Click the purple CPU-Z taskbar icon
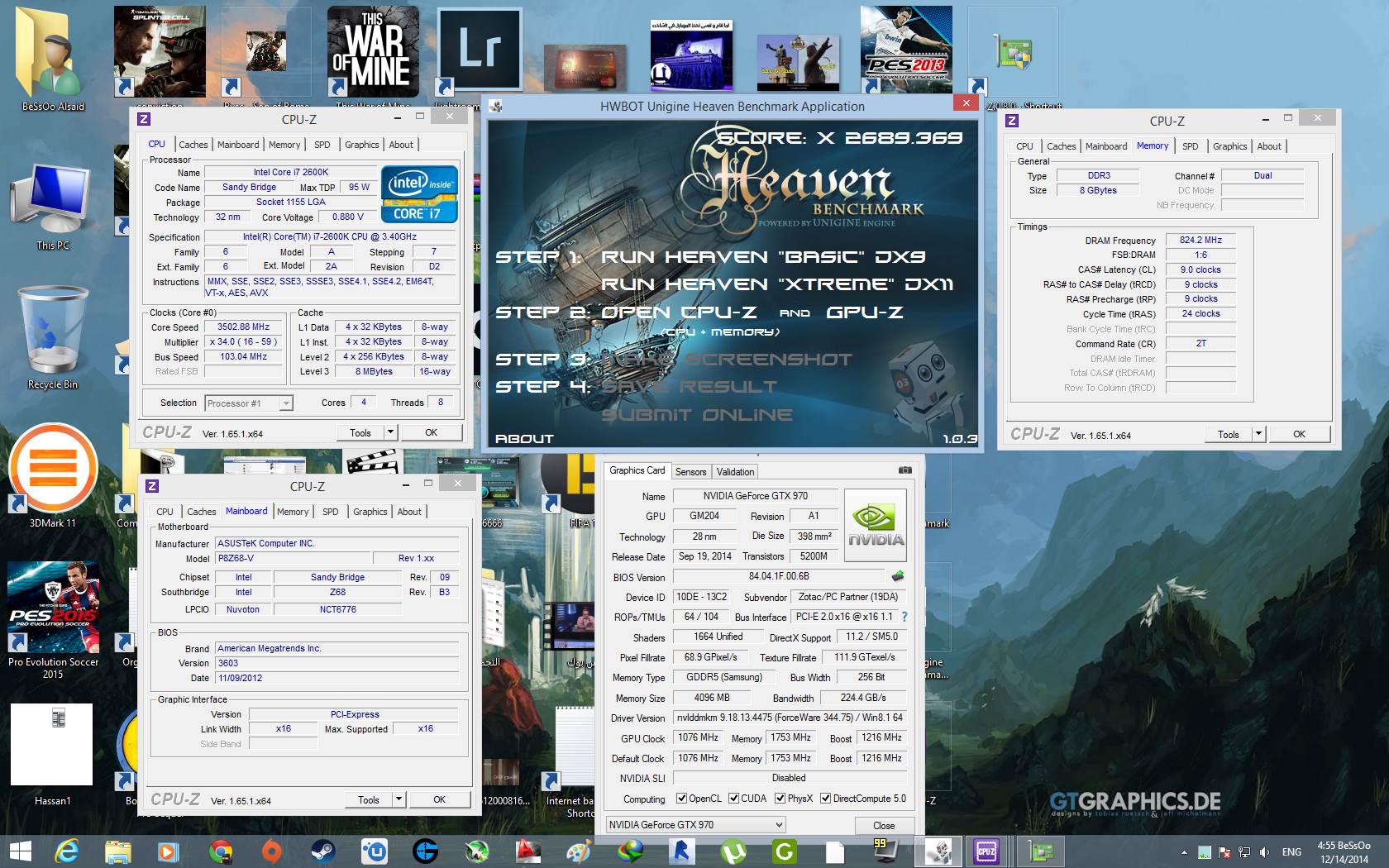 click(986, 851)
